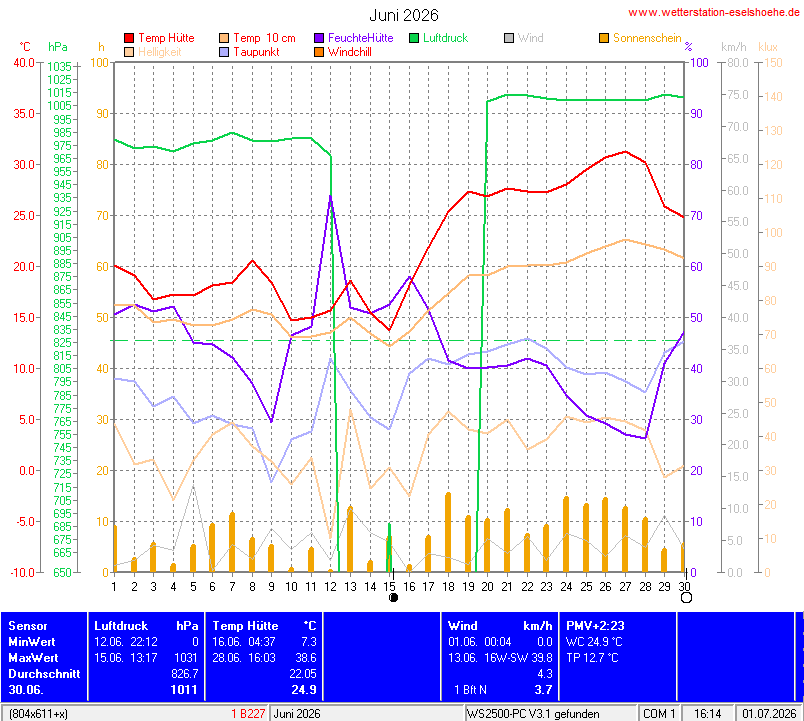The image size is (804, 721).
Task: Click the full moon icon under day 30
Action: [x=686, y=597]
